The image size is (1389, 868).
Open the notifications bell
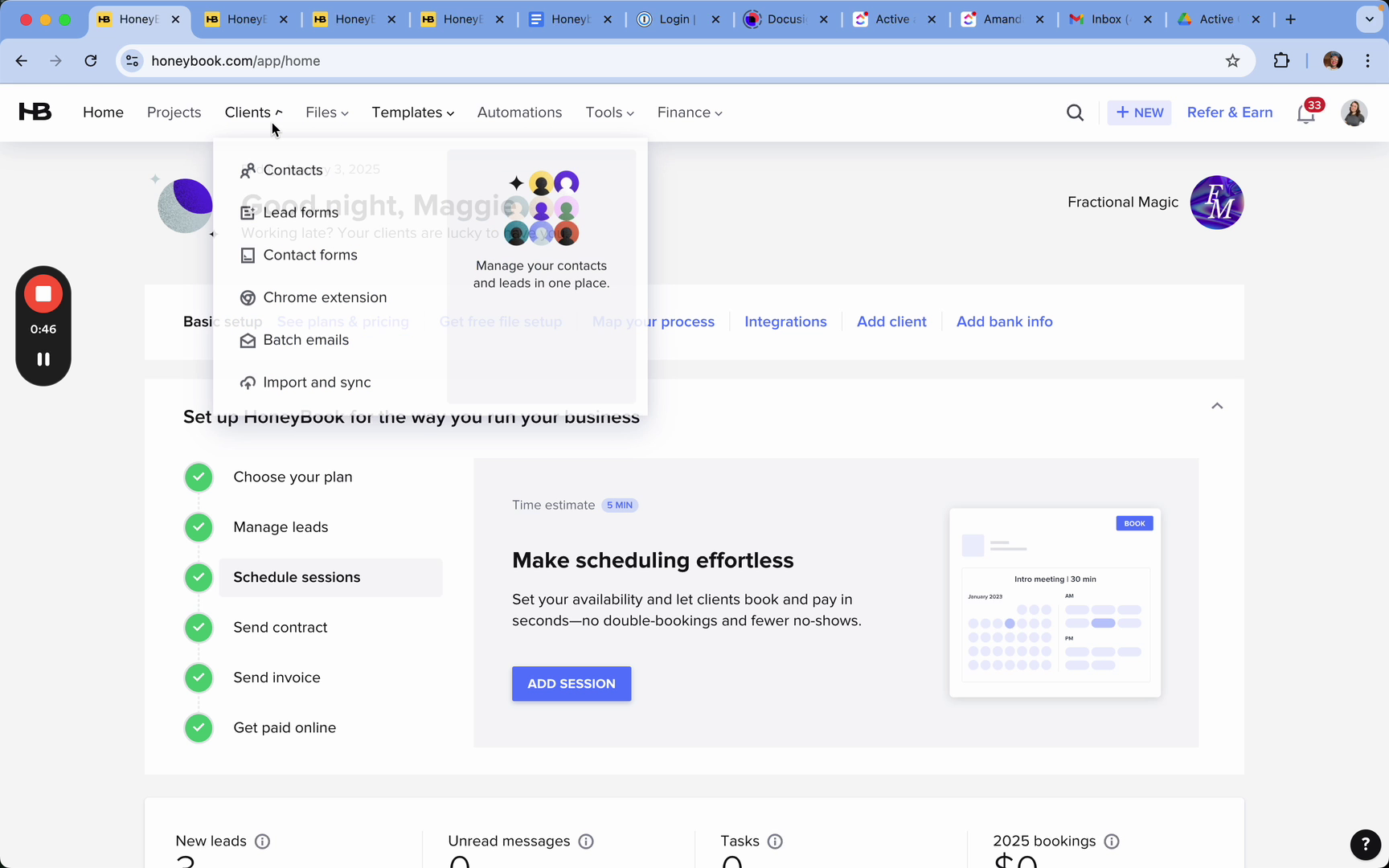tap(1306, 113)
